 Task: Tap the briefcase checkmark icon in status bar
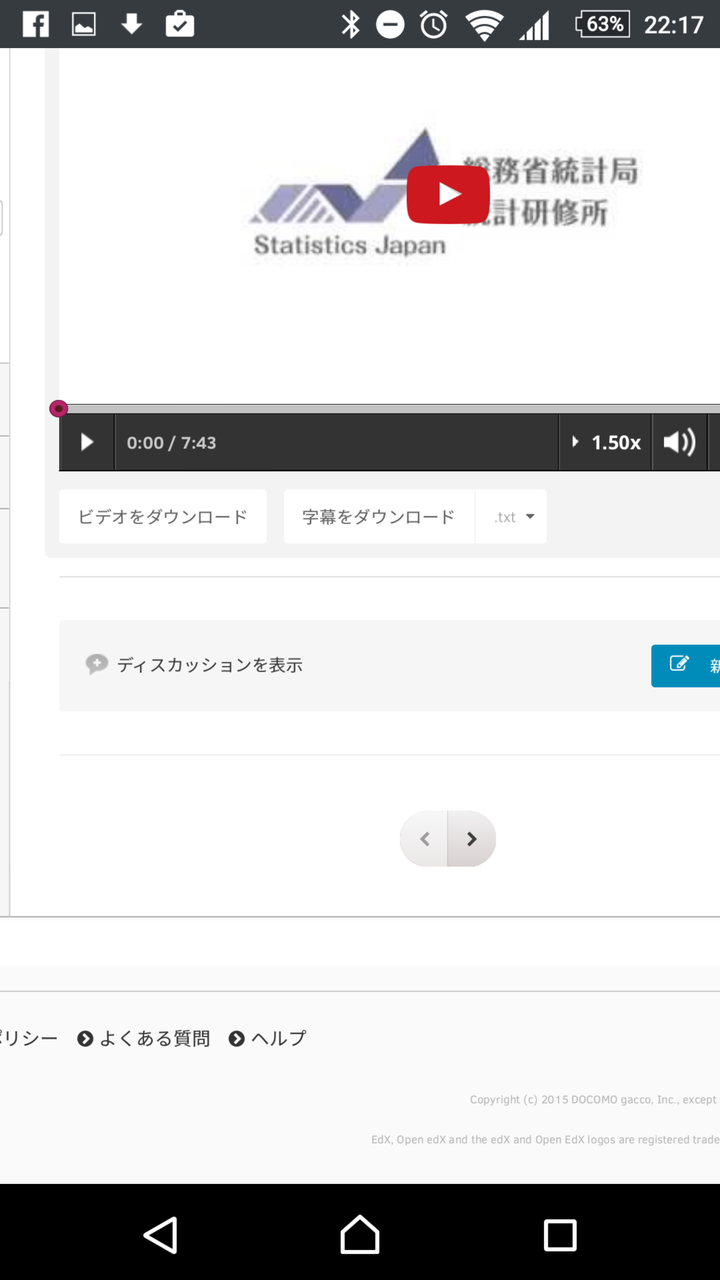coord(180,24)
